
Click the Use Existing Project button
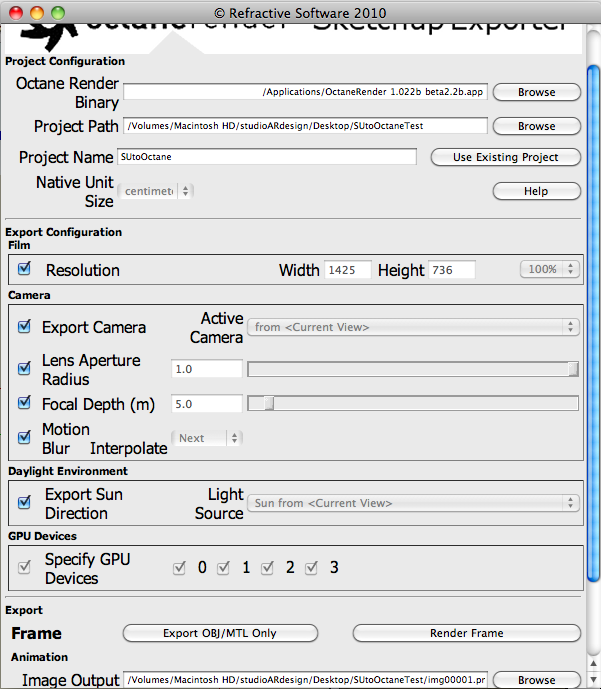506,157
